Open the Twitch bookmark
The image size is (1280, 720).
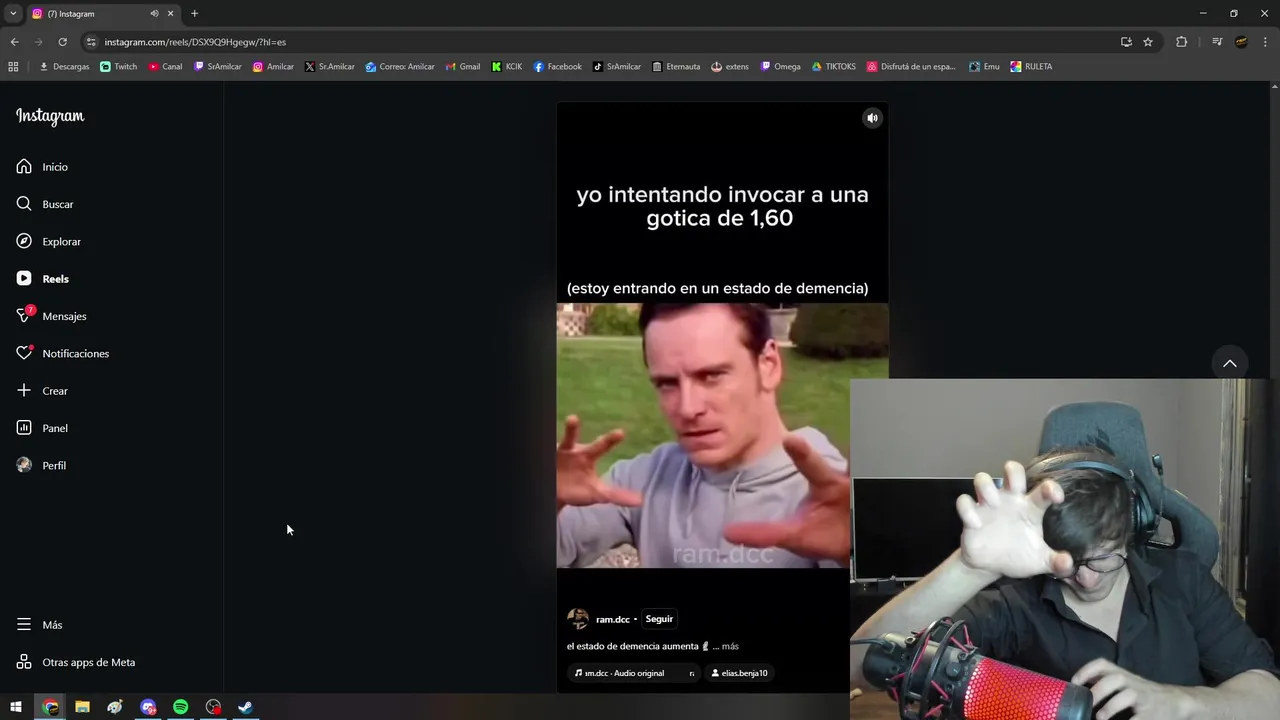coord(119,67)
